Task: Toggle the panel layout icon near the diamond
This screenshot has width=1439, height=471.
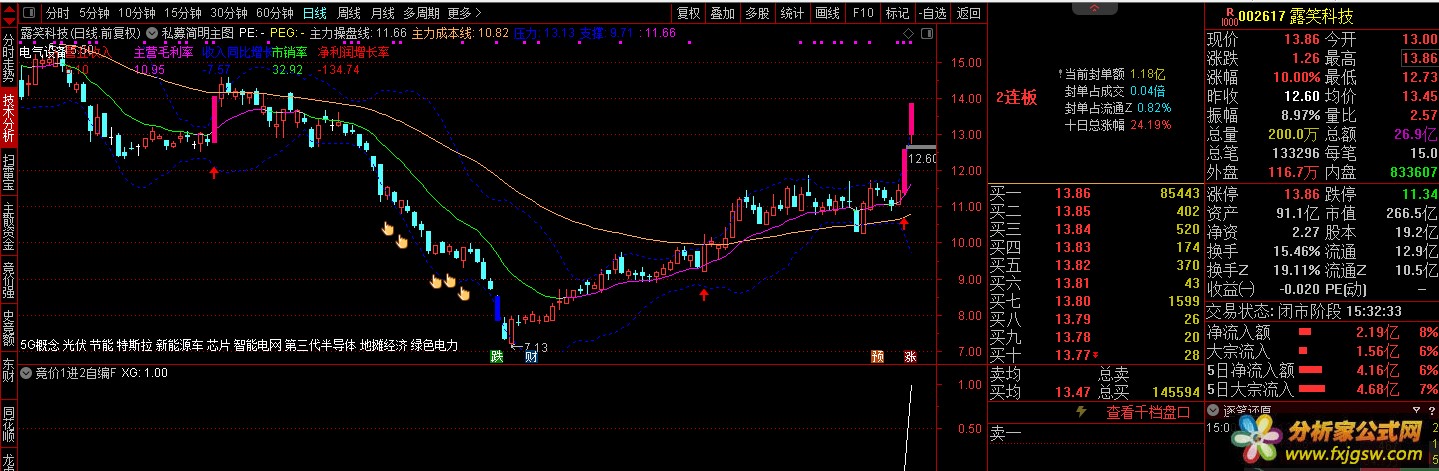Action: (x=927, y=34)
